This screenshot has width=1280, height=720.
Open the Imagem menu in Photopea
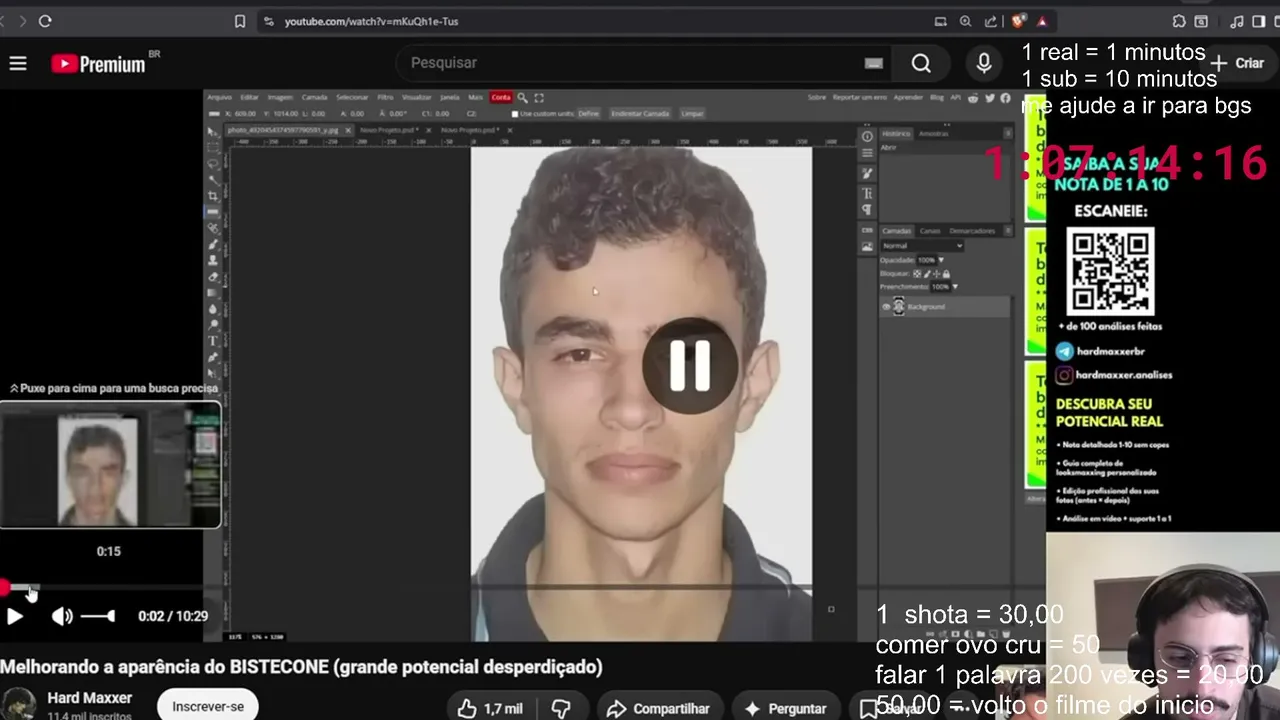280,97
